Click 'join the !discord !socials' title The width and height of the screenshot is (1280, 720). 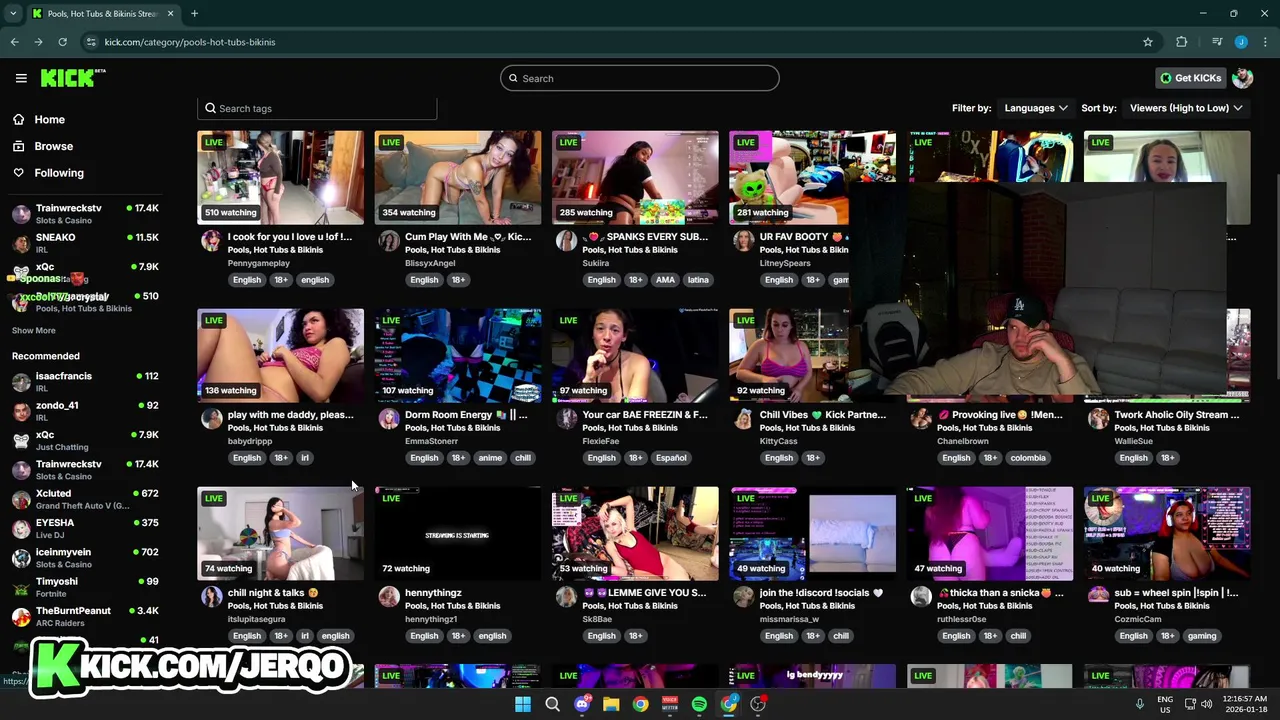pos(821,593)
